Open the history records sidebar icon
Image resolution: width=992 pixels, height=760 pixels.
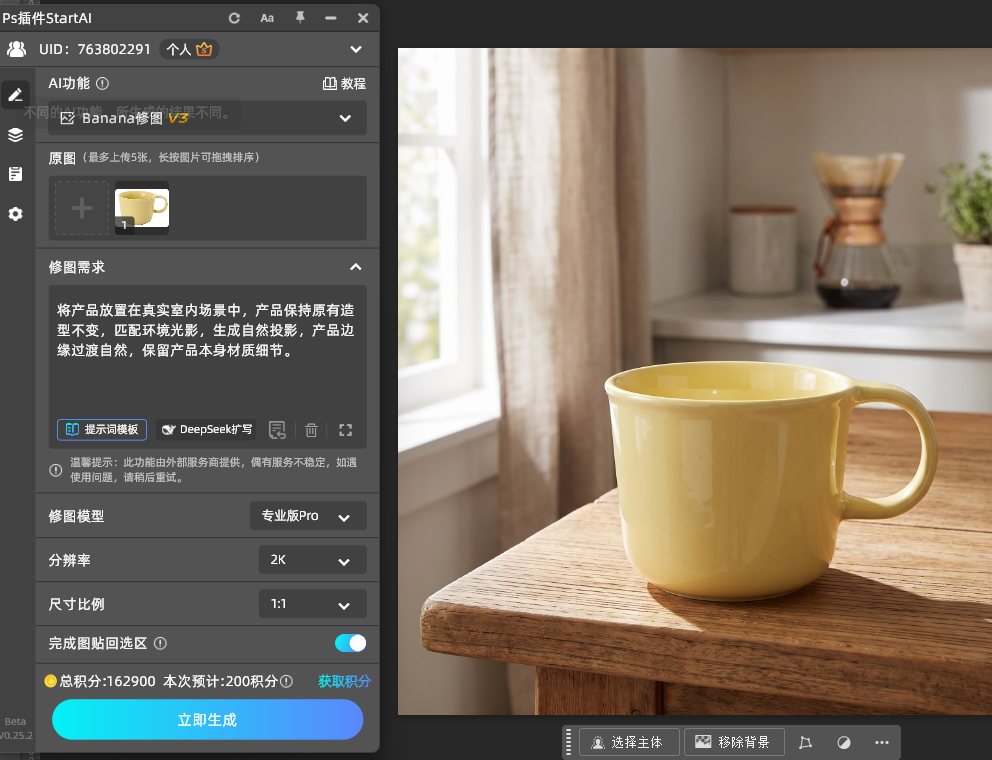pyautogui.click(x=16, y=174)
